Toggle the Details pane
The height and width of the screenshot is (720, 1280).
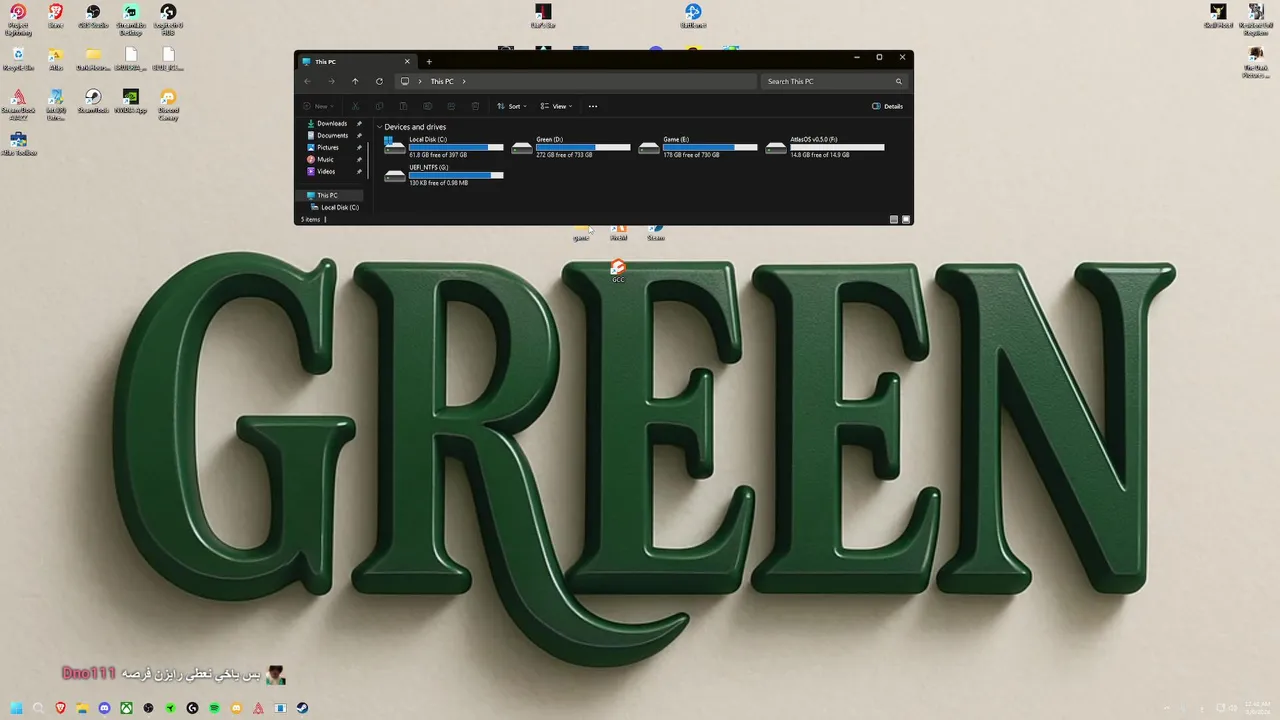[887, 106]
